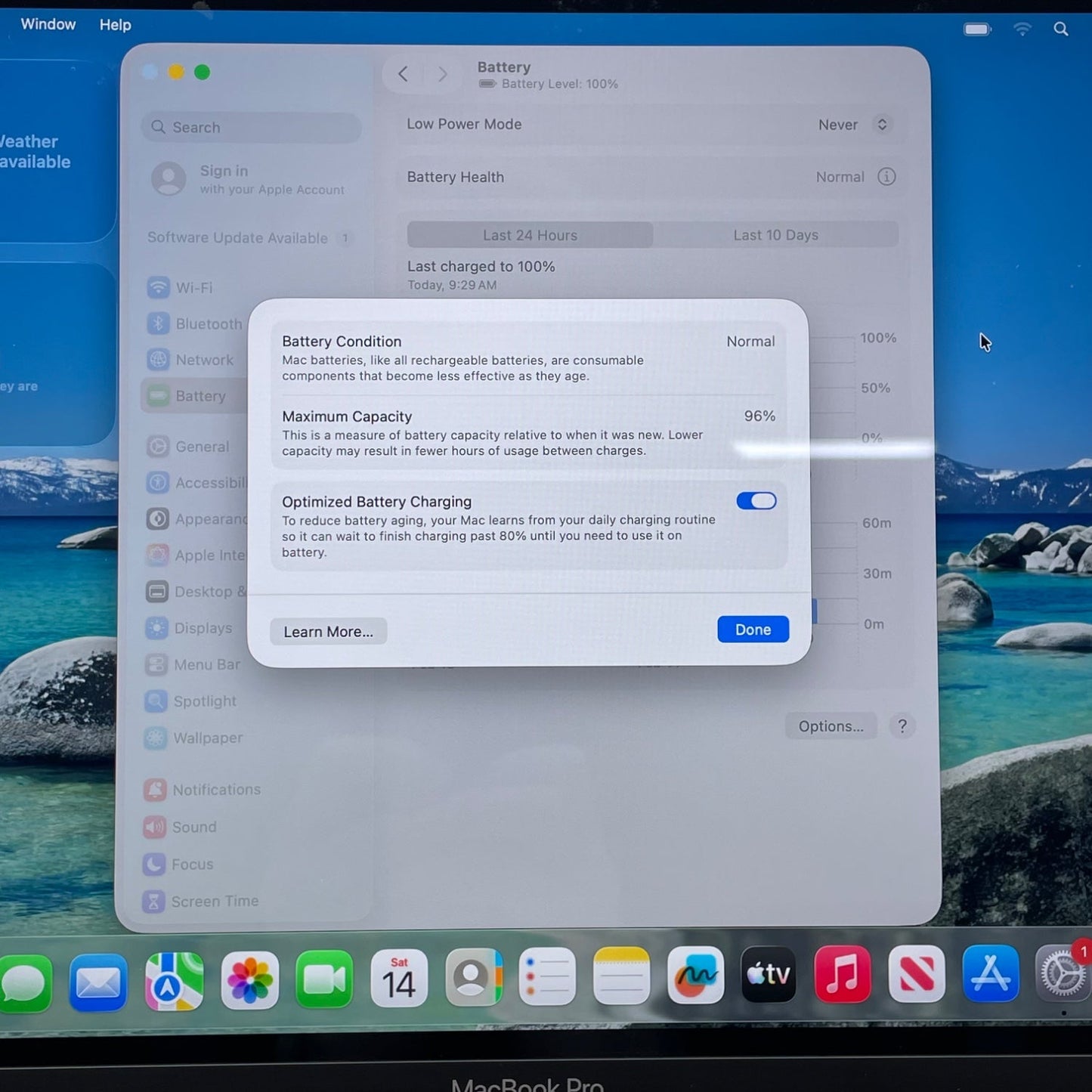Image resolution: width=1092 pixels, height=1092 pixels.
Task: Click the Spotlight search icon in menu bar
Action: coord(1061,29)
